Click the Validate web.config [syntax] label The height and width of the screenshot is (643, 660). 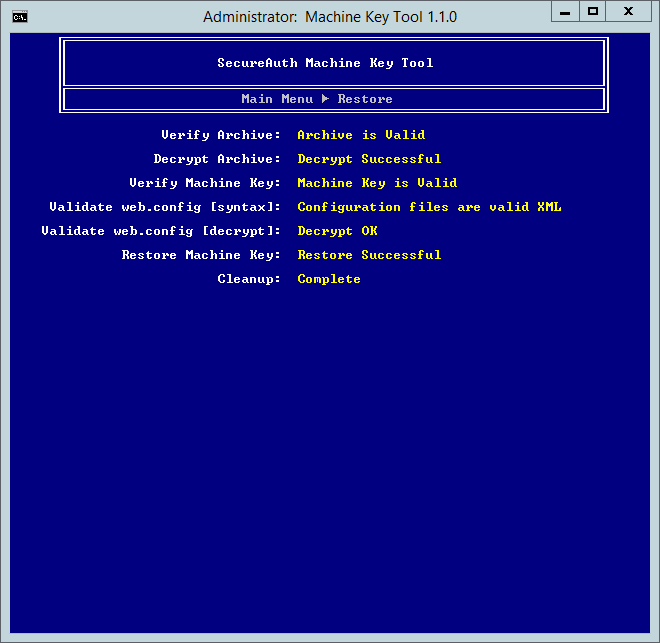pos(165,207)
